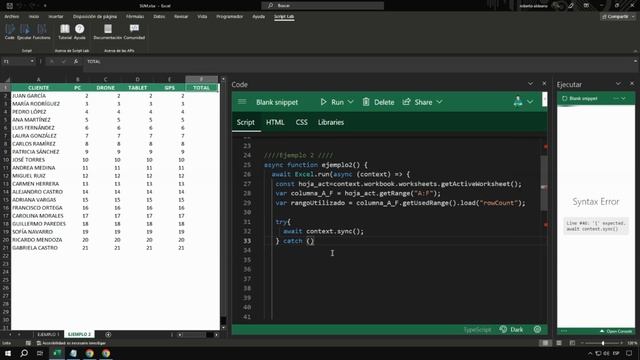Expand the snippet chevron in Ejecutar pane header
Screen dimensions: 640x360
click(623, 98)
